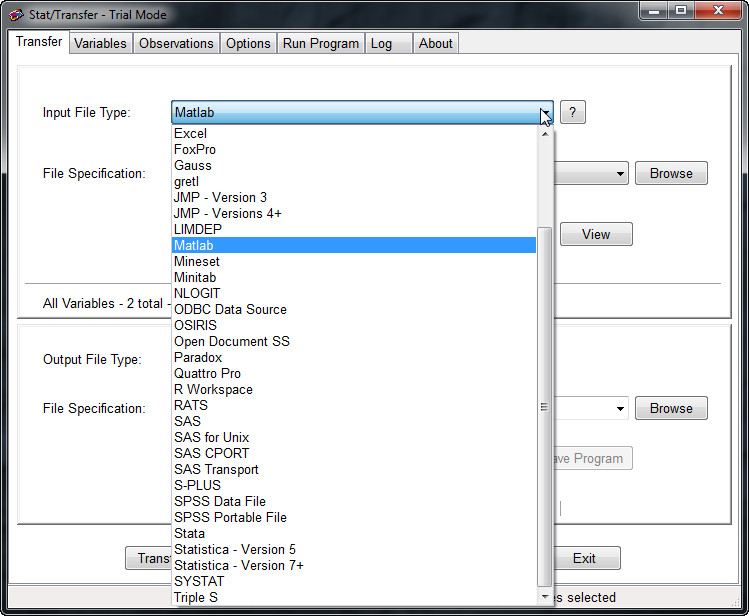
Task: Select the highlighted Matlab entry
Action: click(x=353, y=245)
